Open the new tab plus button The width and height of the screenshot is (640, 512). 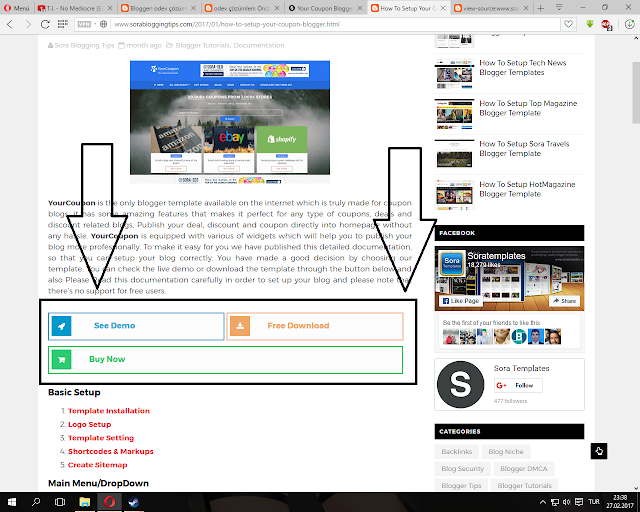click(x=540, y=8)
